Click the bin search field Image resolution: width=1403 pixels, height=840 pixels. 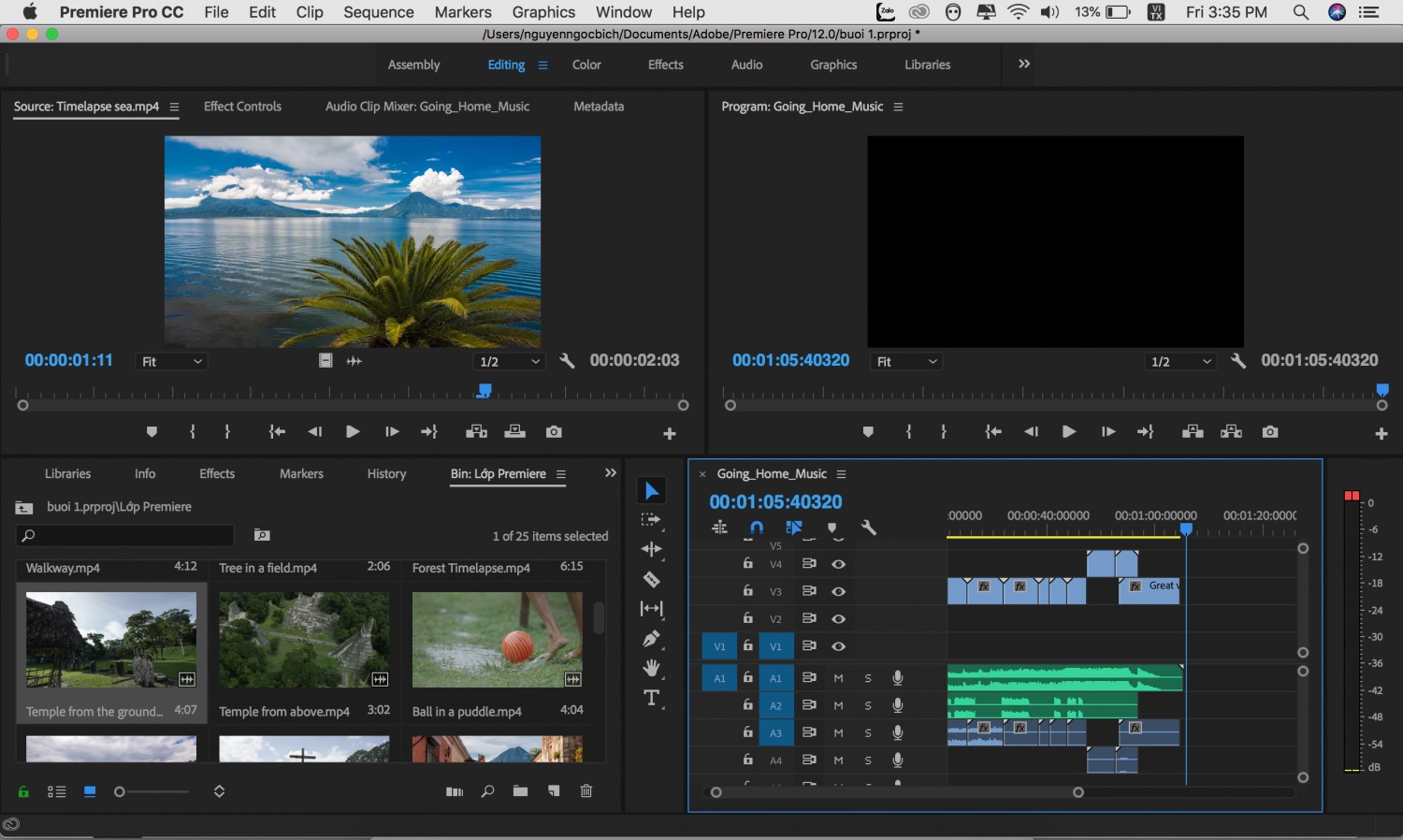click(x=124, y=535)
